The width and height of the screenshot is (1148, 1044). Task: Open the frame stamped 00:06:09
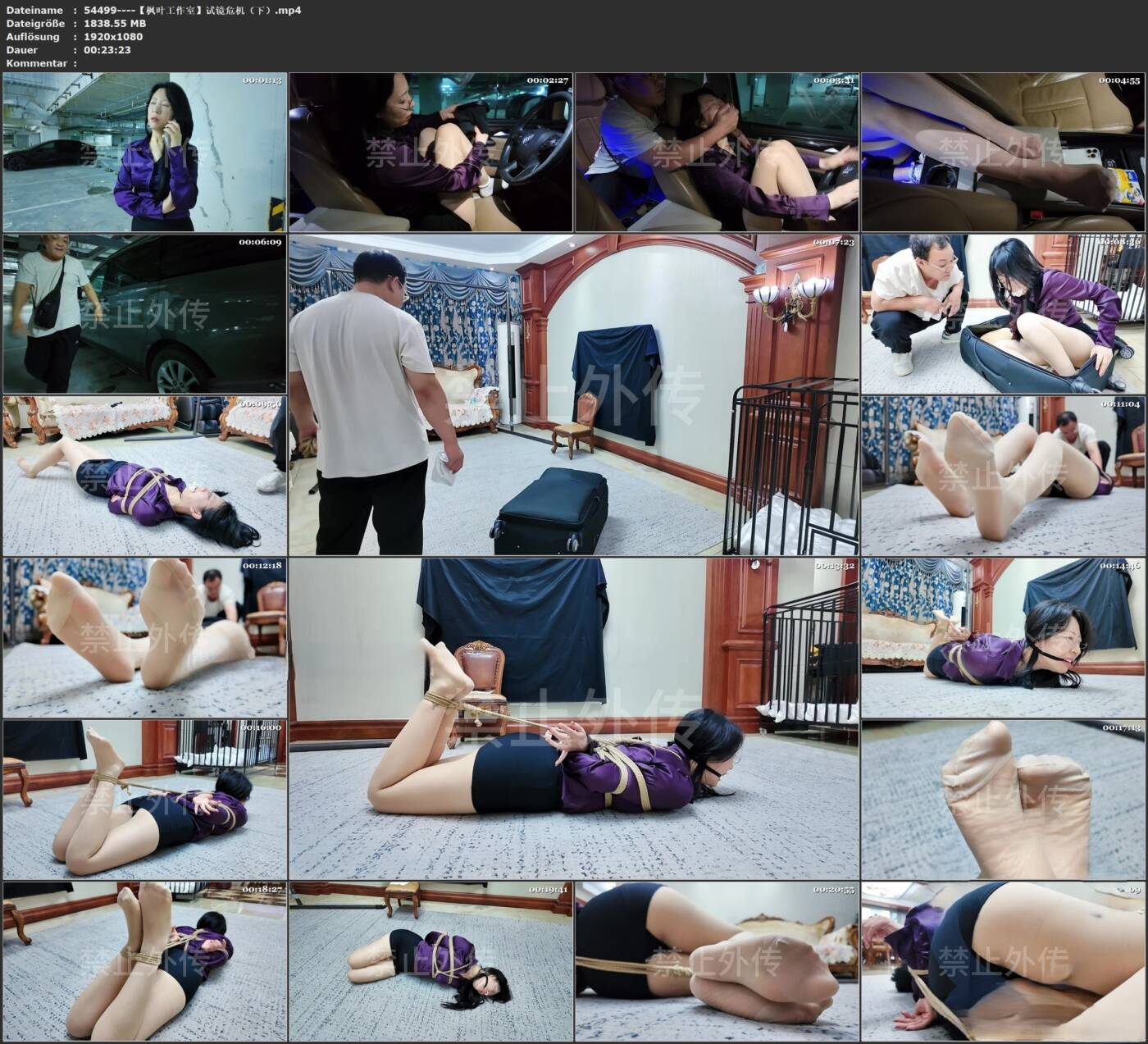pos(145,314)
